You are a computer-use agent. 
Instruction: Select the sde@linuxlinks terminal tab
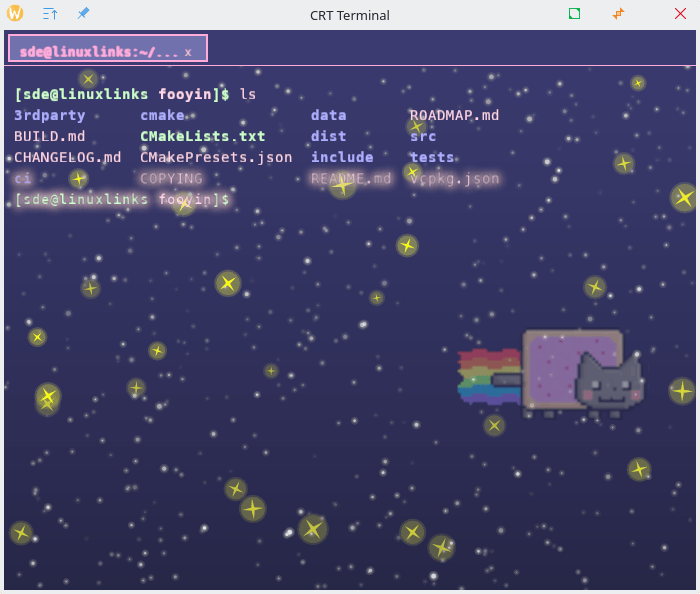click(98, 51)
